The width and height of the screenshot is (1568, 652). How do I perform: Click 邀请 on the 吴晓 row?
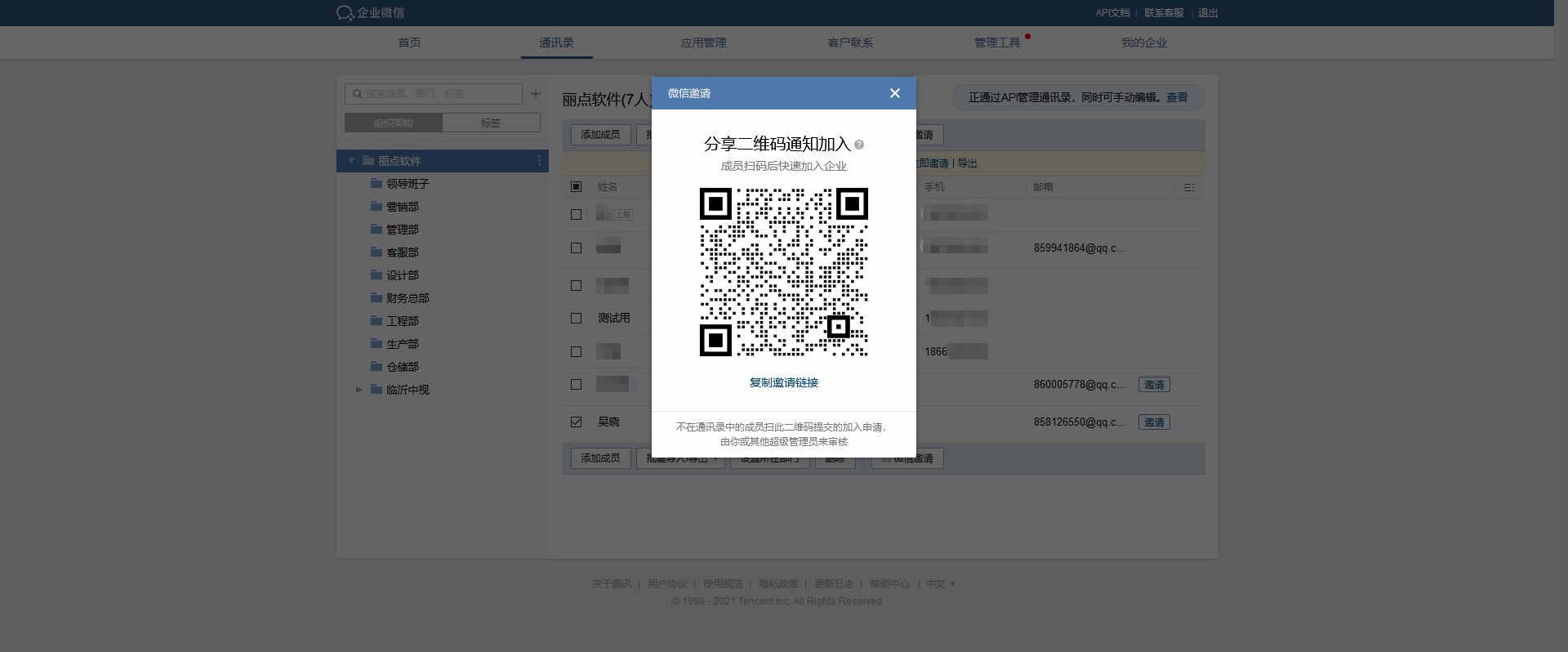(x=1154, y=422)
